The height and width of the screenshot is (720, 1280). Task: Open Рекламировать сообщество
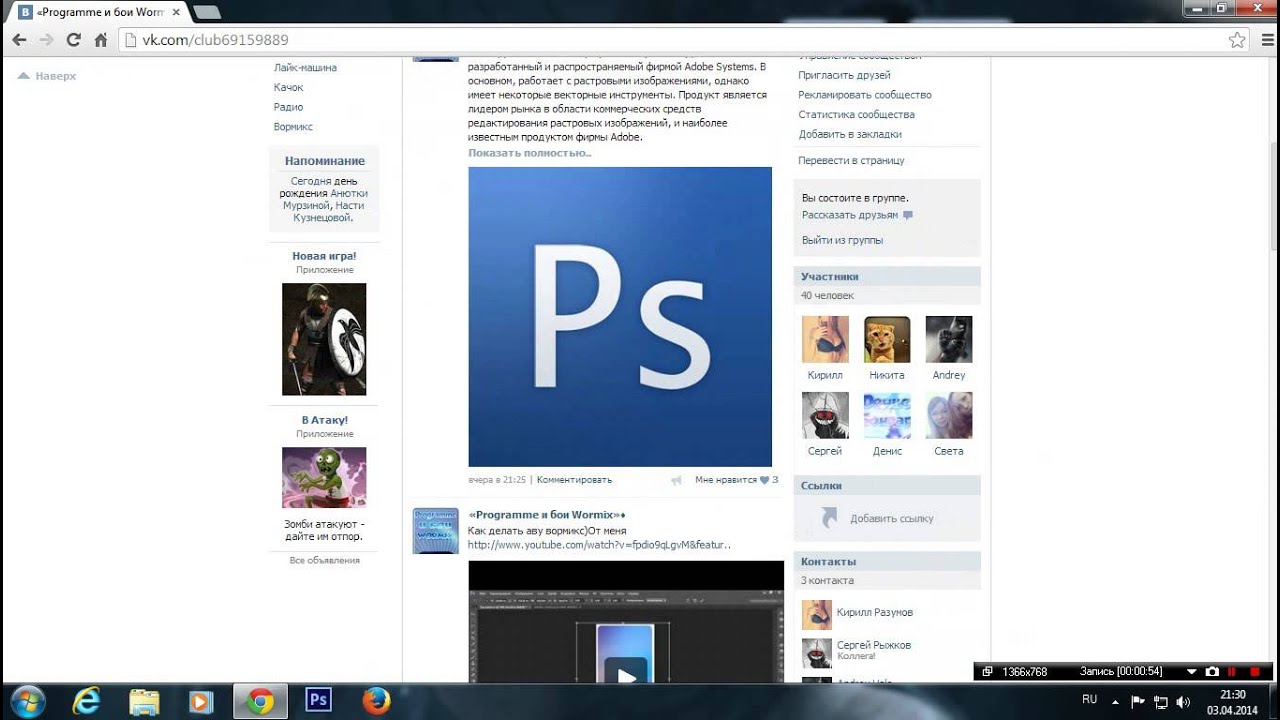[x=865, y=95]
